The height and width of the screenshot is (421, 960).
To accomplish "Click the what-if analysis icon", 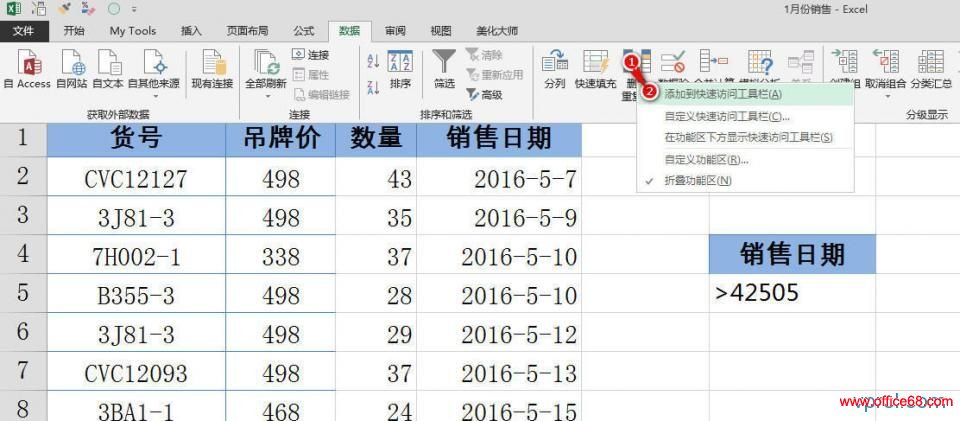I will tap(760, 61).
